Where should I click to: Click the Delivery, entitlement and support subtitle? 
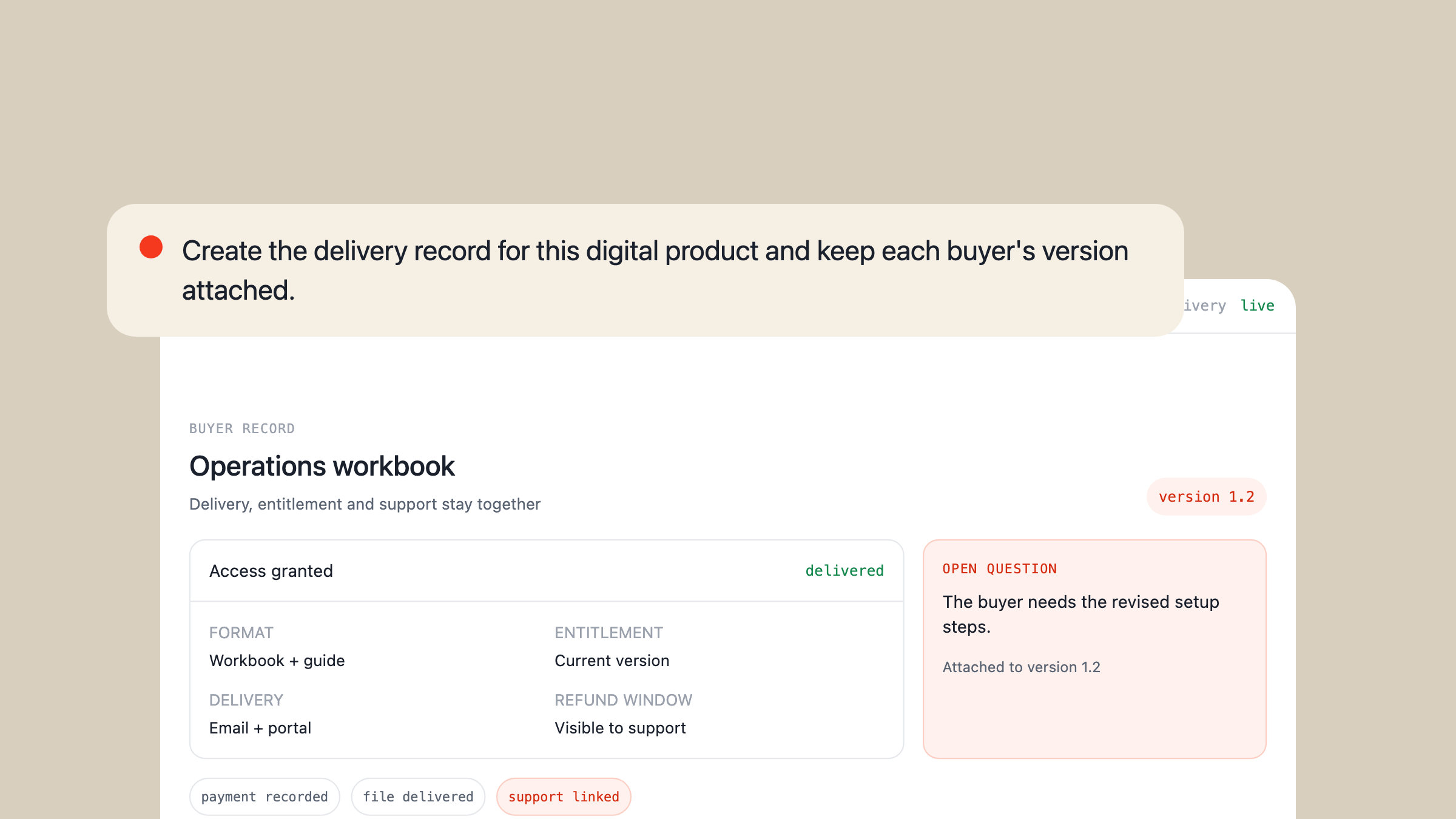click(365, 504)
